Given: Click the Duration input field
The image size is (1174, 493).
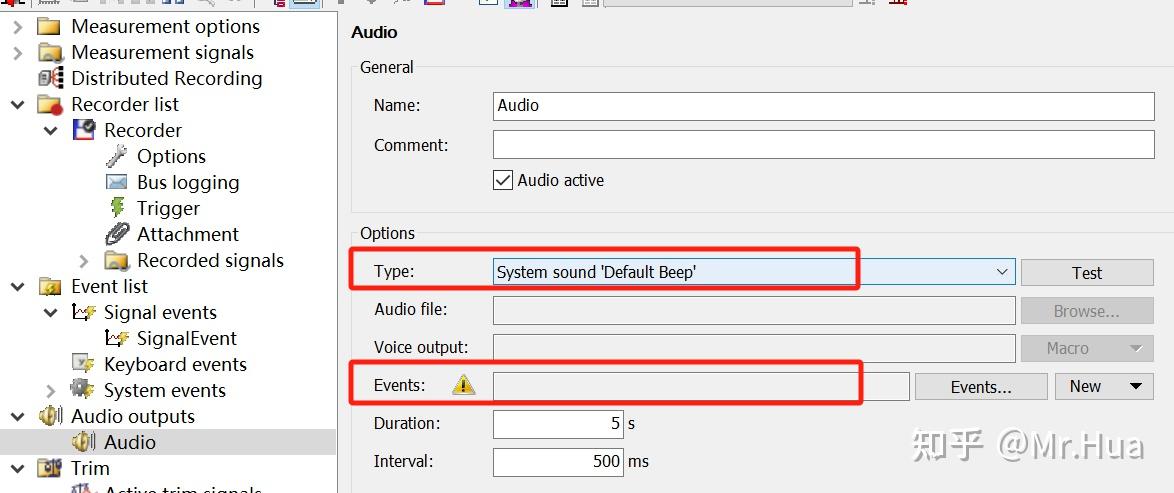Looking at the screenshot, I should coord(558,423).
